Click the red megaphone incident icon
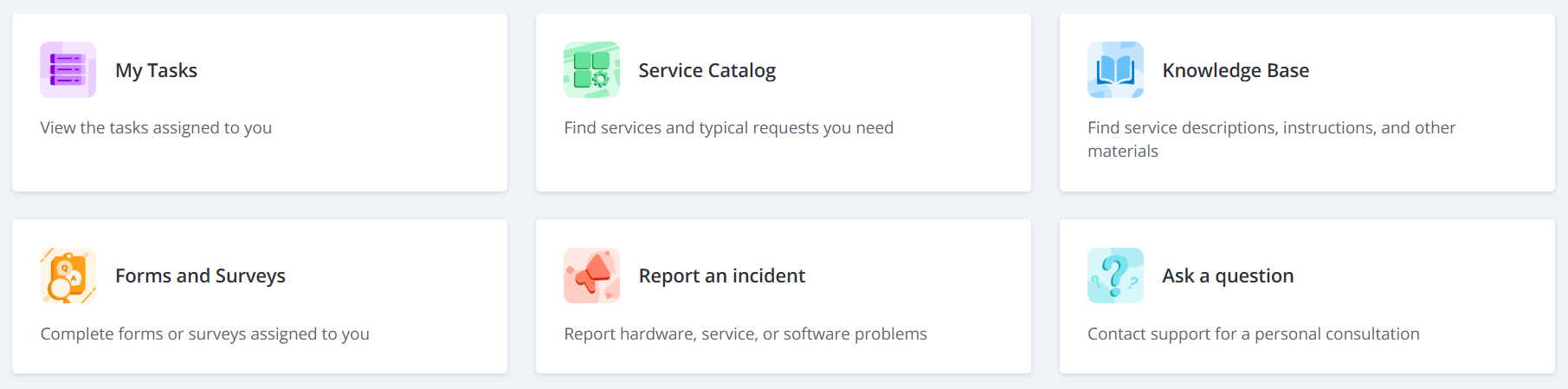 click(591, 276)
